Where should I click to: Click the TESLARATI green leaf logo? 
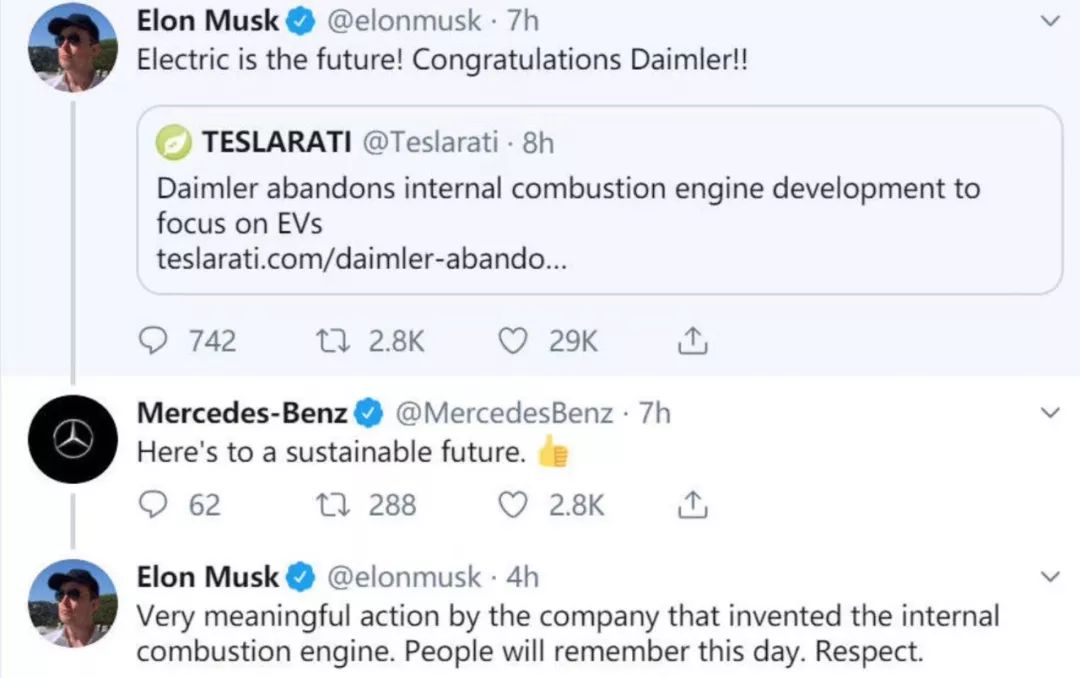173,143
